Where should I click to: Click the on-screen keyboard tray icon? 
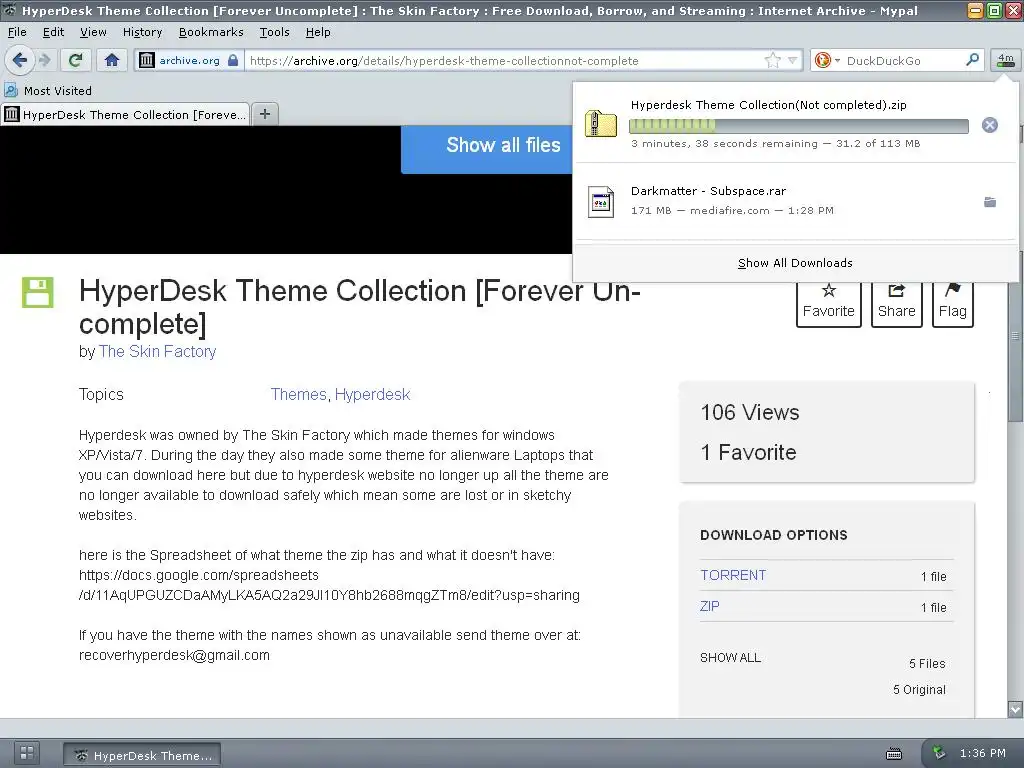tap(894, 754)
